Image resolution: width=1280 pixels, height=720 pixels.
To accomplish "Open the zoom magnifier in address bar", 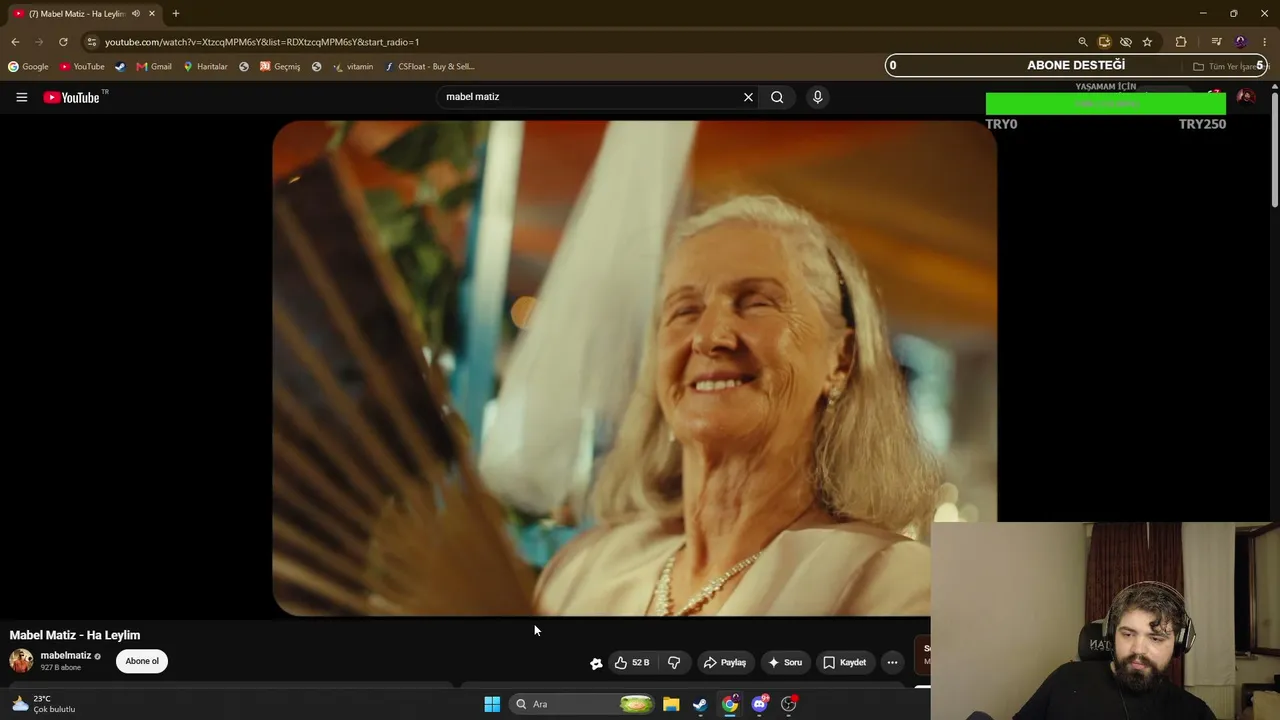I will click(x=1082, y=42).
